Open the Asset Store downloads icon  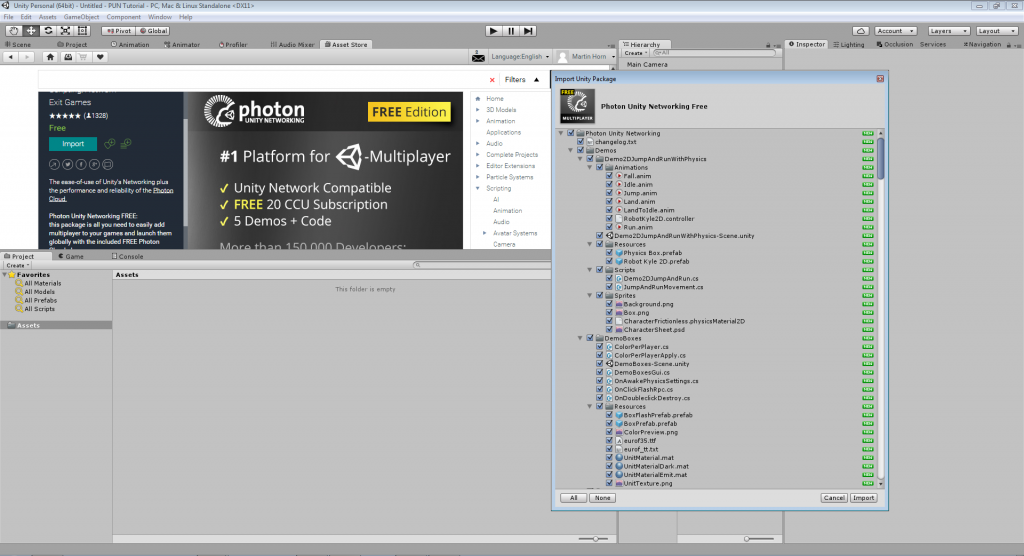(67, 57)
